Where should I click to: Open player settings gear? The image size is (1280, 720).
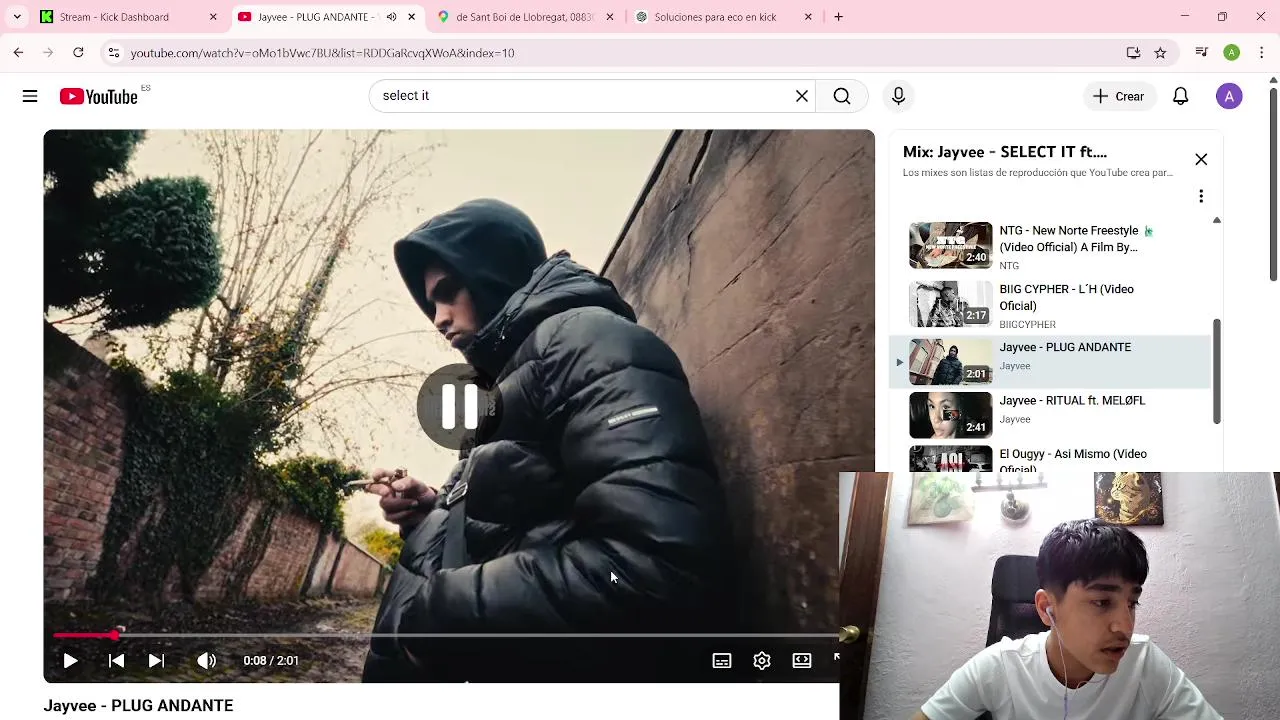pos(762,660)
